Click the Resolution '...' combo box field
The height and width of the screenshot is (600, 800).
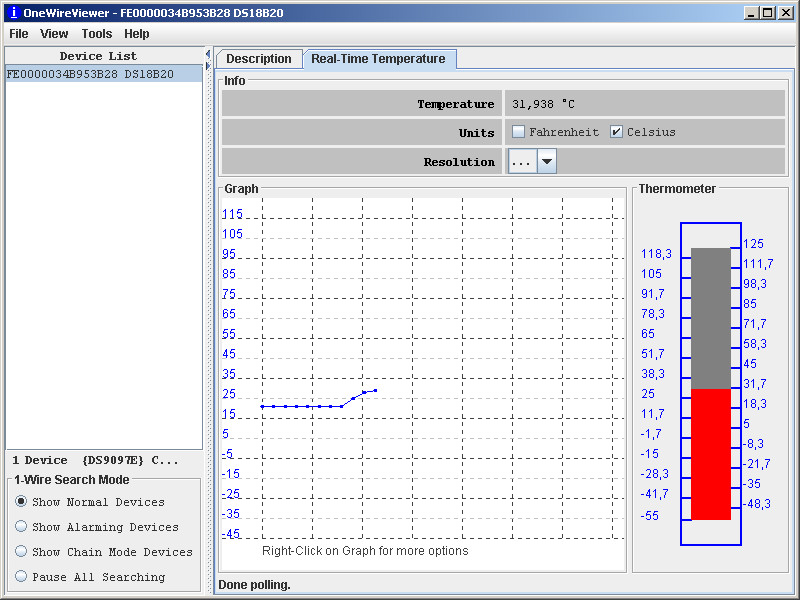[x=525, y=159]
